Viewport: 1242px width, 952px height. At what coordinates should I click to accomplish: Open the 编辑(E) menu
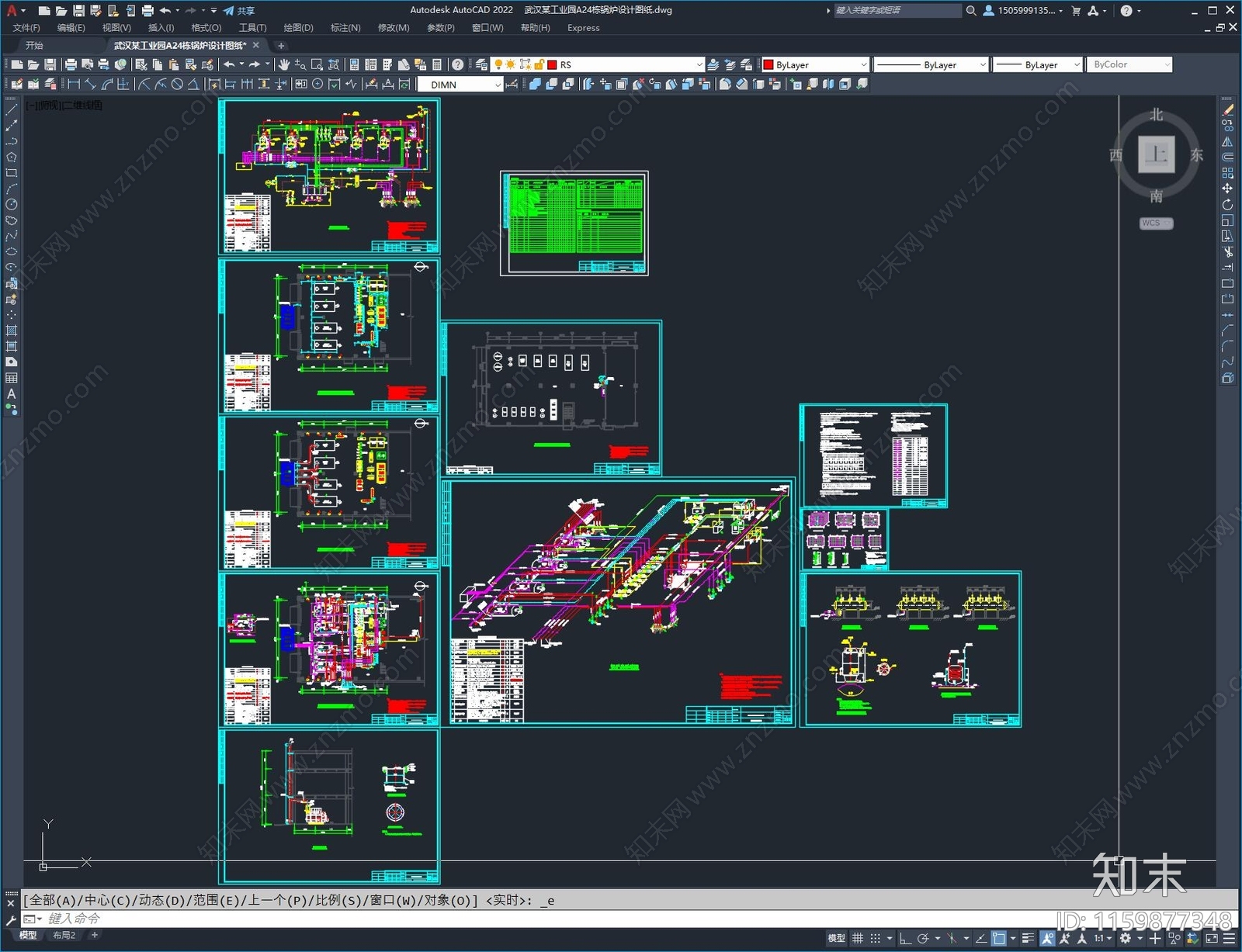(71, 28)
